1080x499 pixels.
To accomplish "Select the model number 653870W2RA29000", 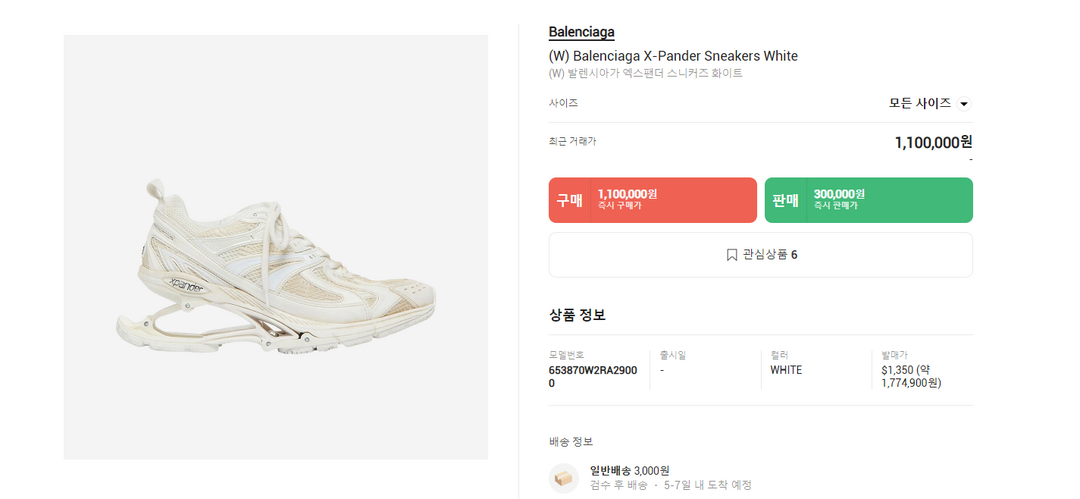I will tap(593, 376).
